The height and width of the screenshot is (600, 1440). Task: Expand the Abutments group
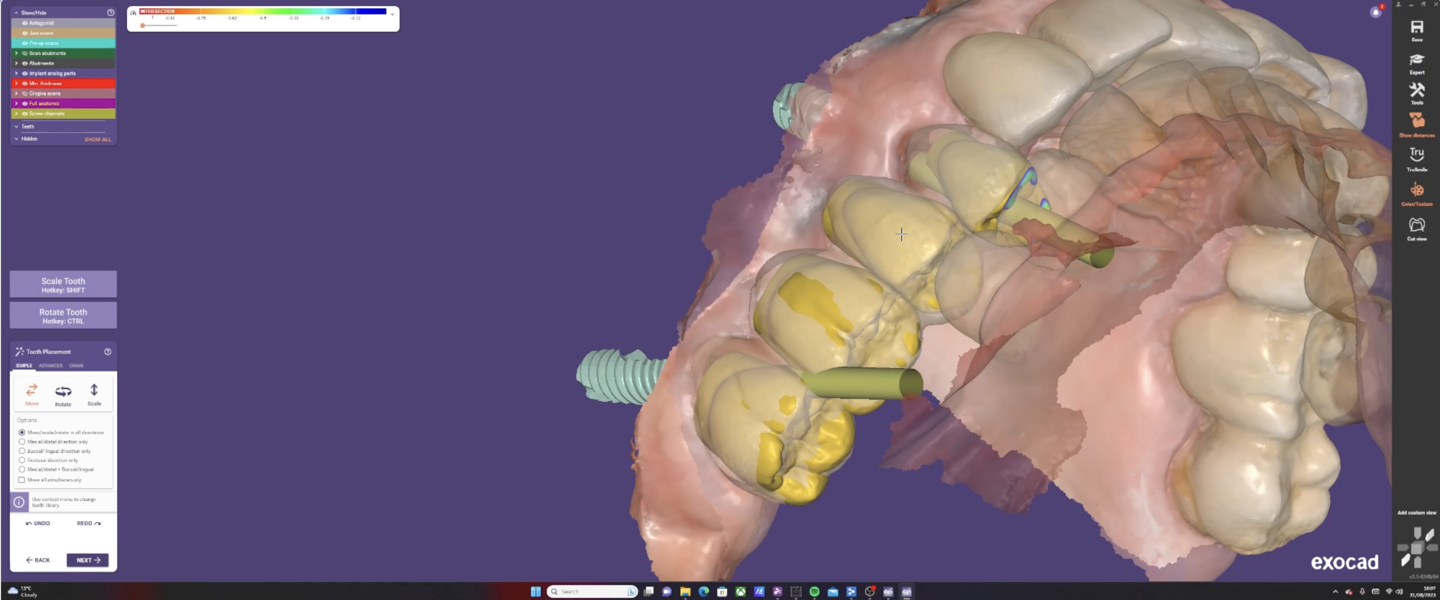17,63
